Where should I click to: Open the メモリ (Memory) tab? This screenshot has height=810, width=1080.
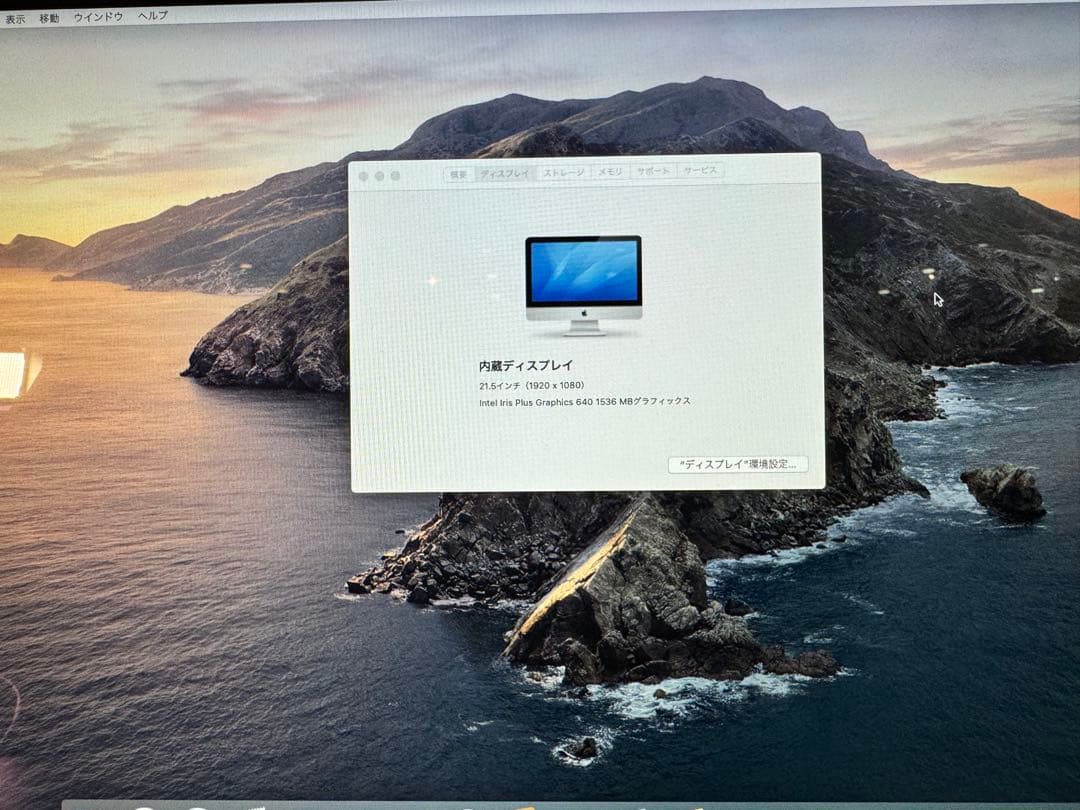point(608,172)
